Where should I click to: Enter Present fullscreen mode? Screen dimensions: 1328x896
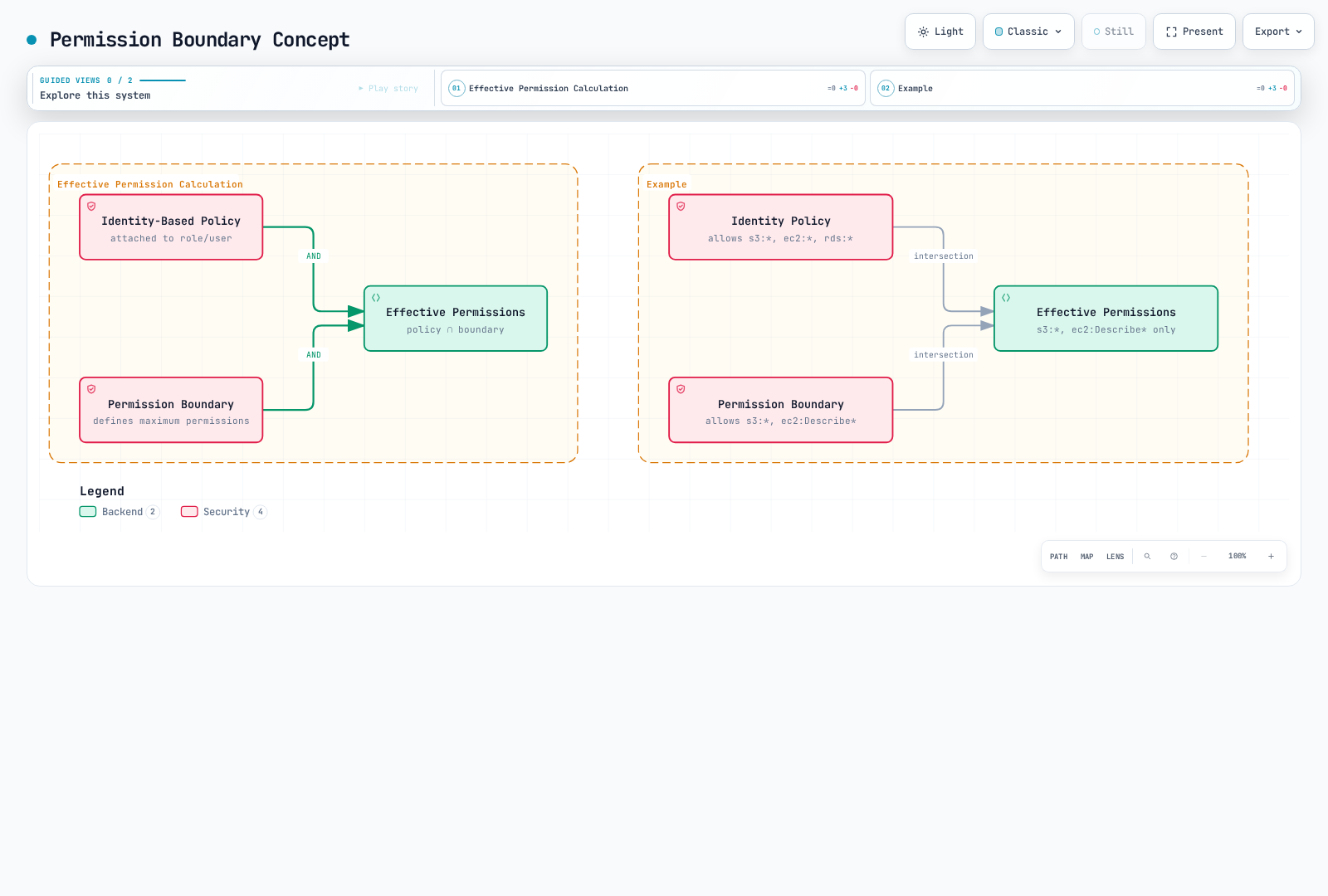click(1194, 32)
